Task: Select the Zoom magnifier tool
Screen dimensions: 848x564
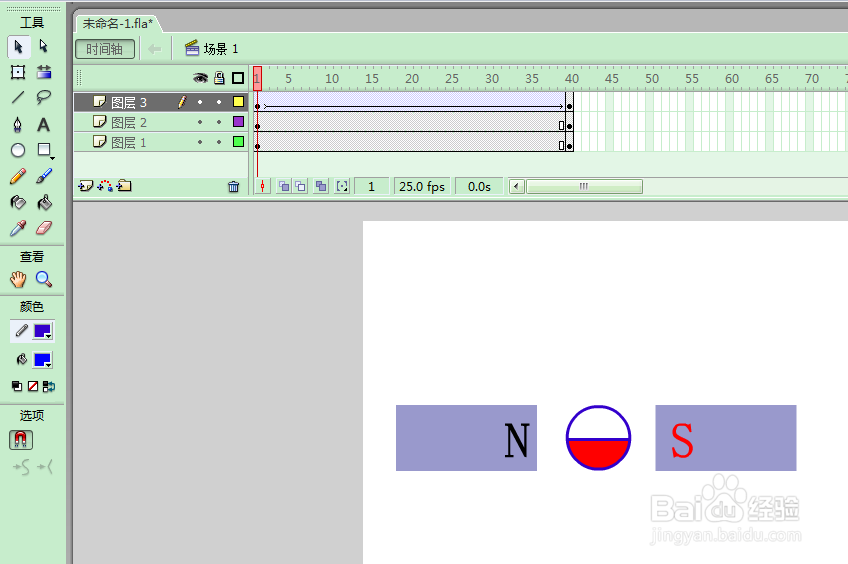Action: (44, 280)
